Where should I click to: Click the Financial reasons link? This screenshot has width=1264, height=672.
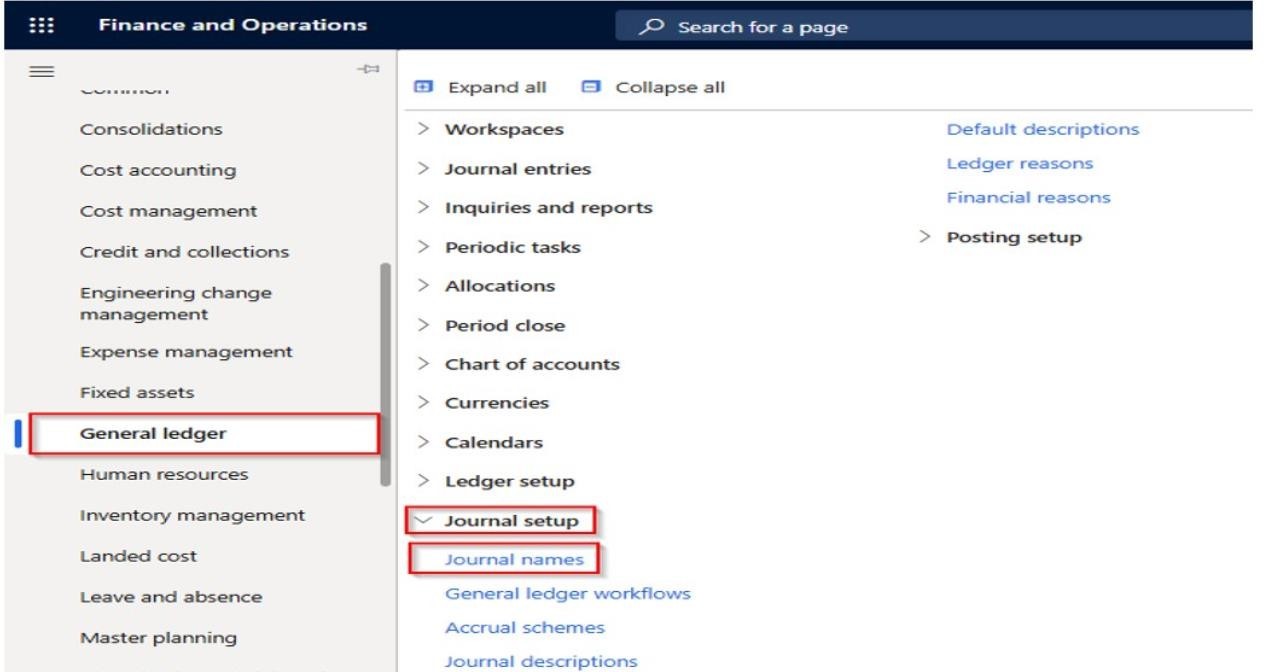click(1028, 197)
